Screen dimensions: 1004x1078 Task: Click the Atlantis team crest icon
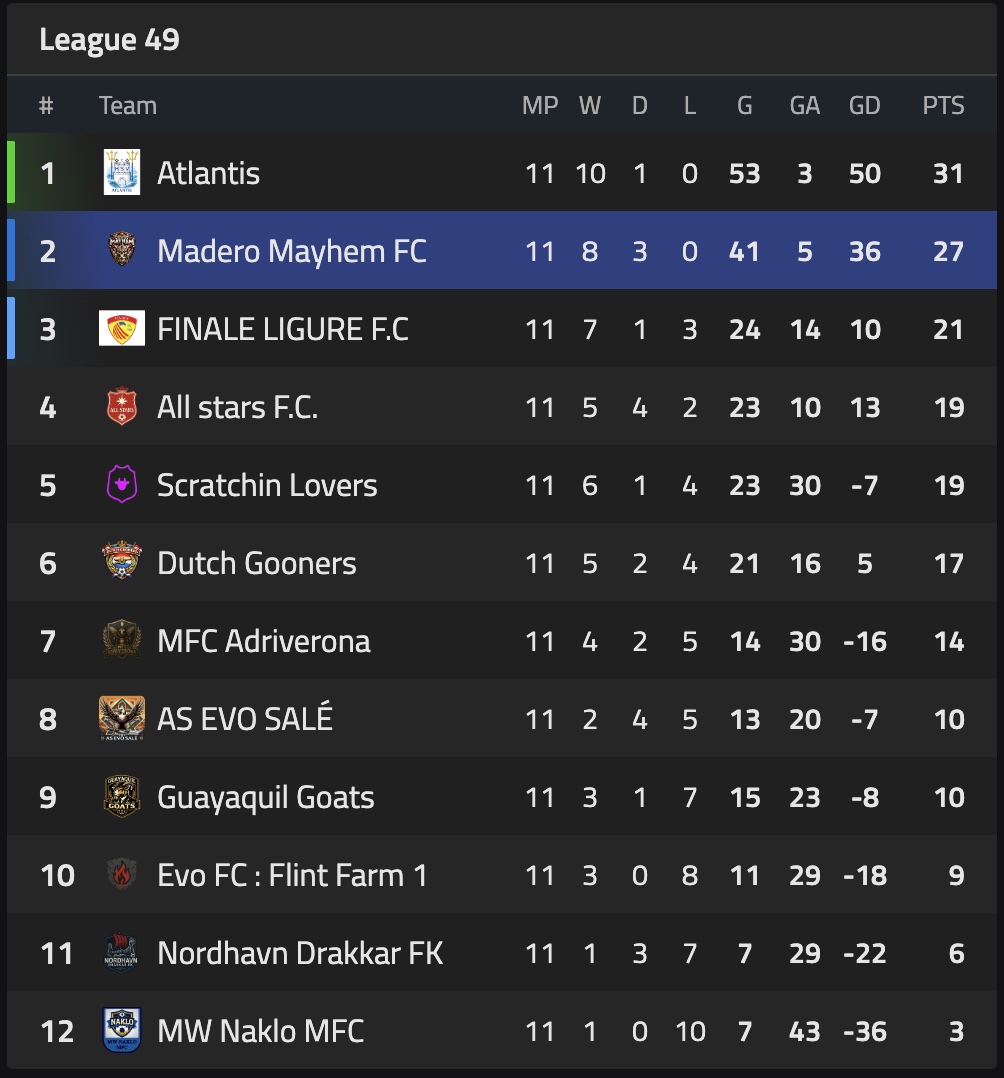(122, 173)
